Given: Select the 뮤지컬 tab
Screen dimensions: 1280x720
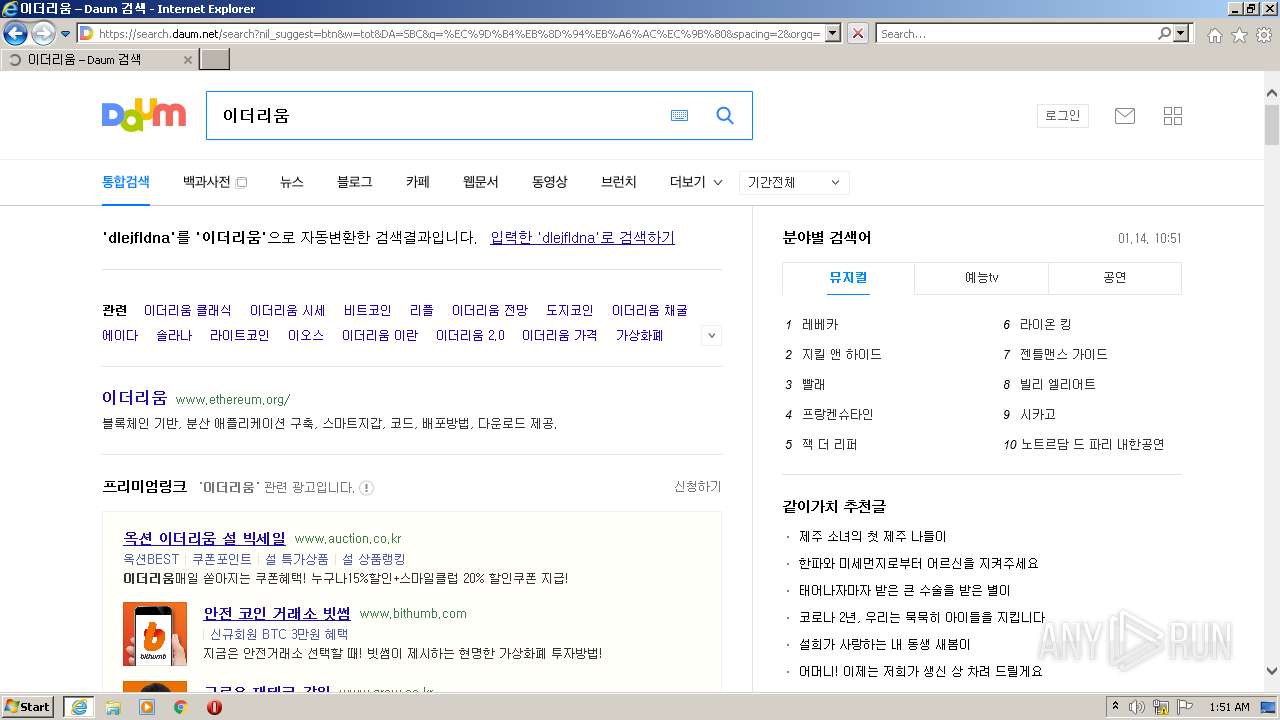Looking at the screenshot, I should [x=848, y=278].
